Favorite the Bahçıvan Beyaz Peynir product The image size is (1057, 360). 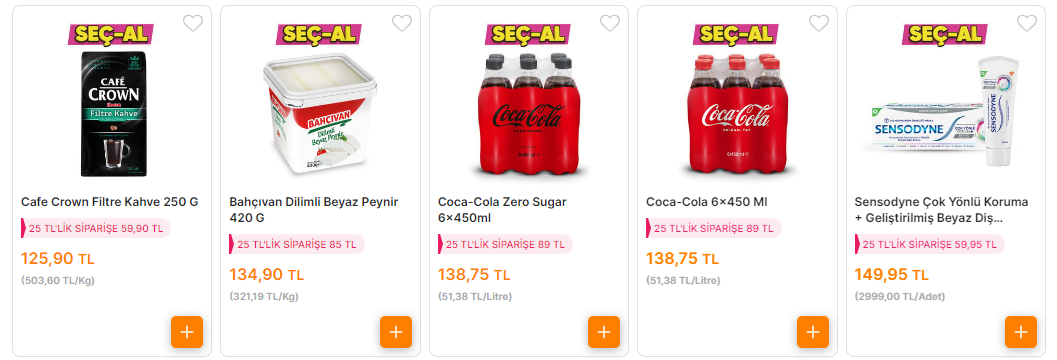[402, 24]
